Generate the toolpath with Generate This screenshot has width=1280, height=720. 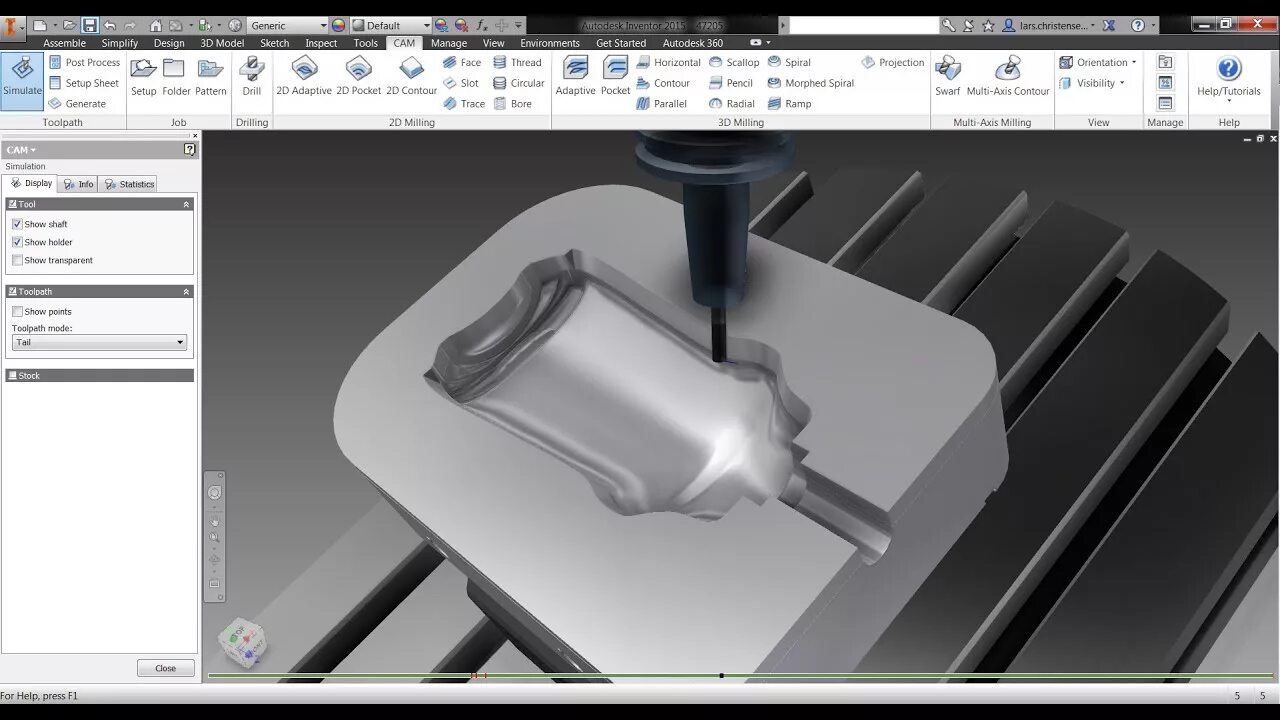pos(77,104)
